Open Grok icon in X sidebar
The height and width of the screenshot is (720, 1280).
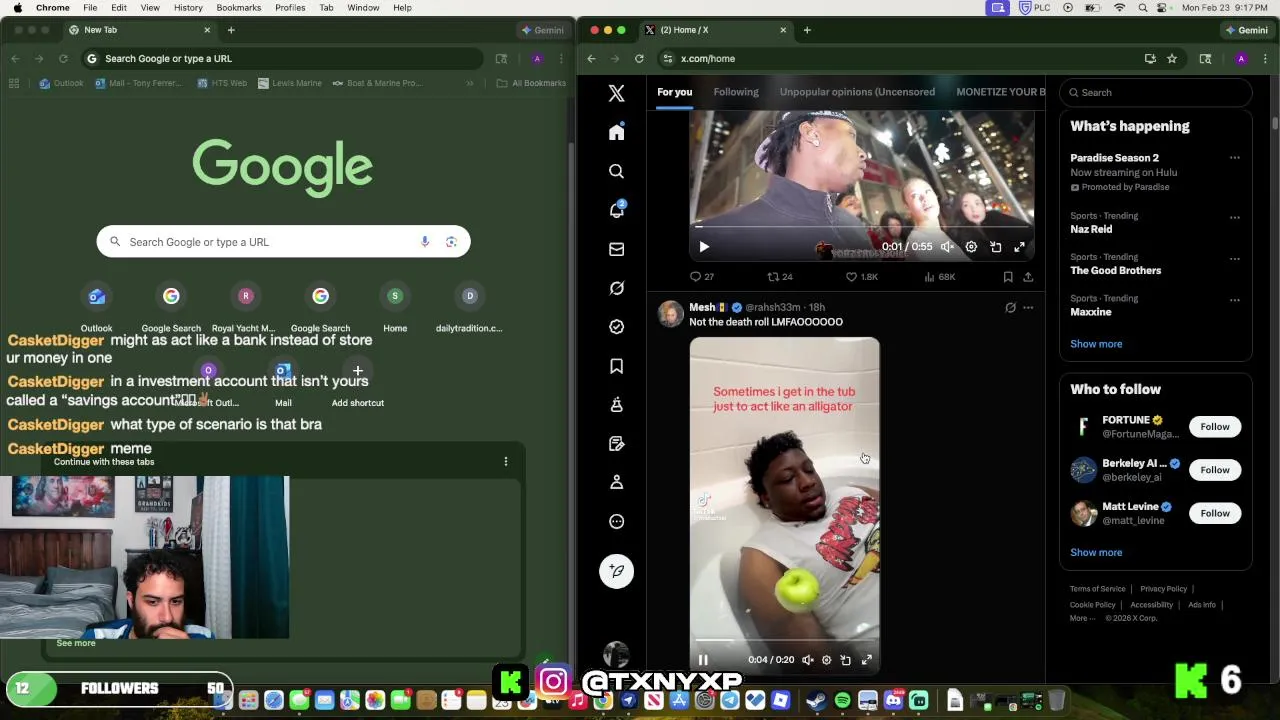[x=616, y=288]
